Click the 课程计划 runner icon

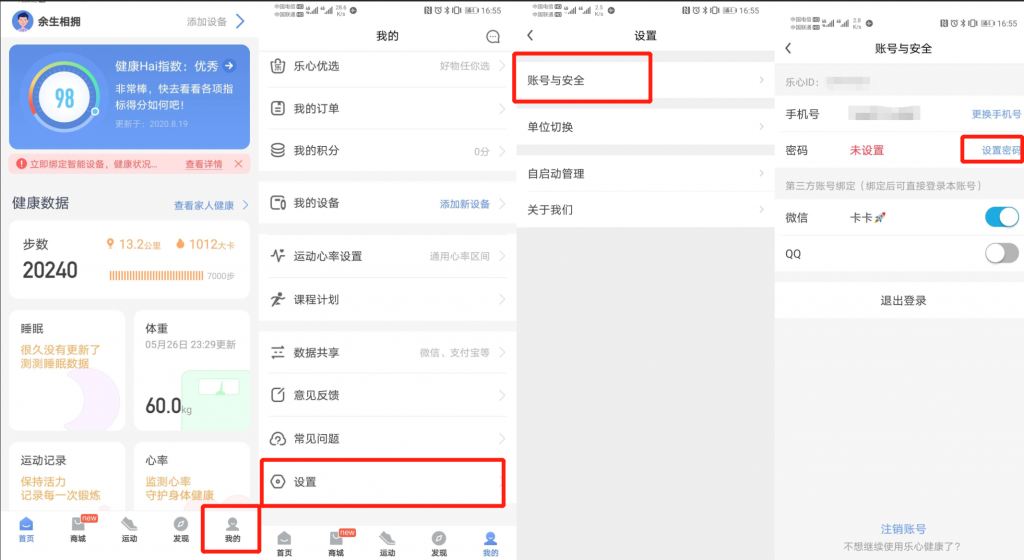(x=278, y=300)
